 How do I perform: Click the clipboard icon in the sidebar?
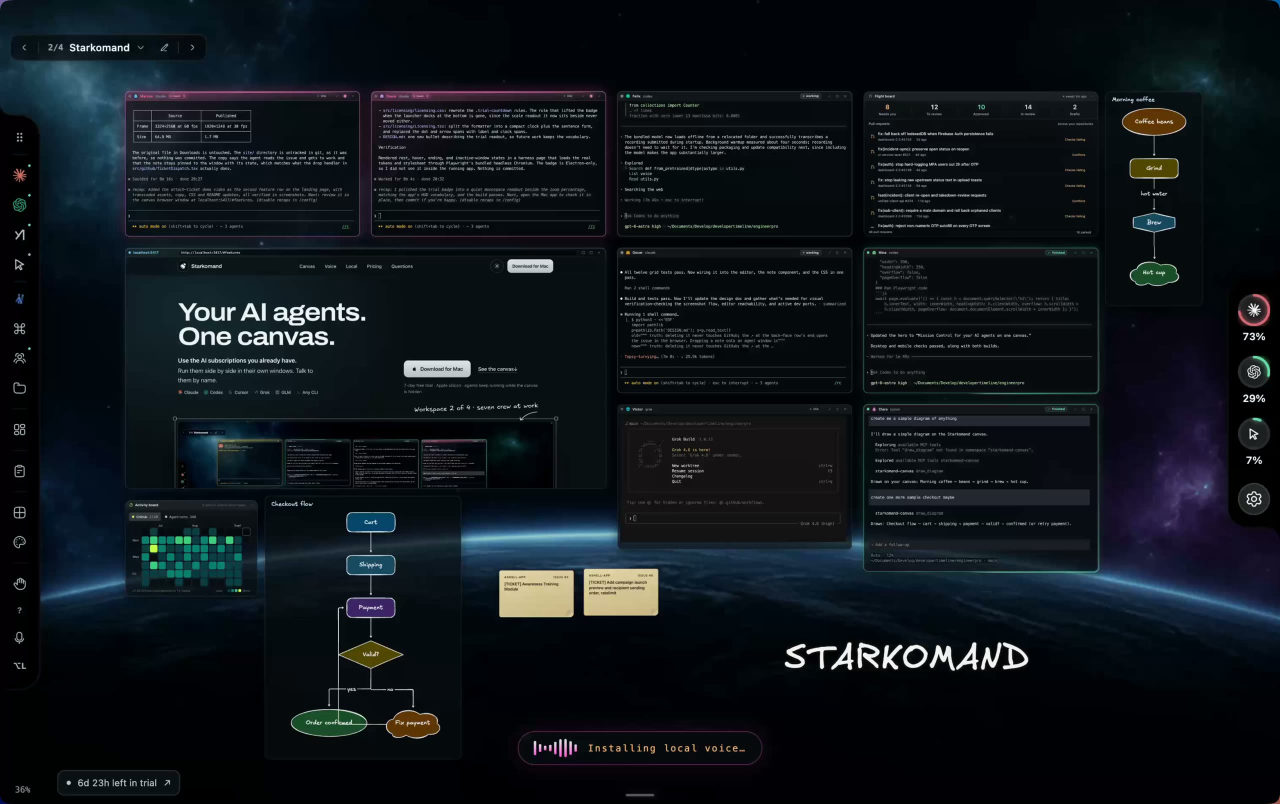(x=19, y=471)
